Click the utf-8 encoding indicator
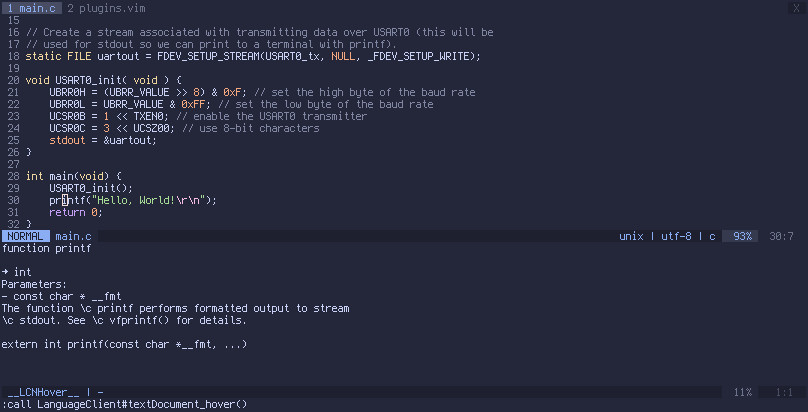 (x=677, y=236)
